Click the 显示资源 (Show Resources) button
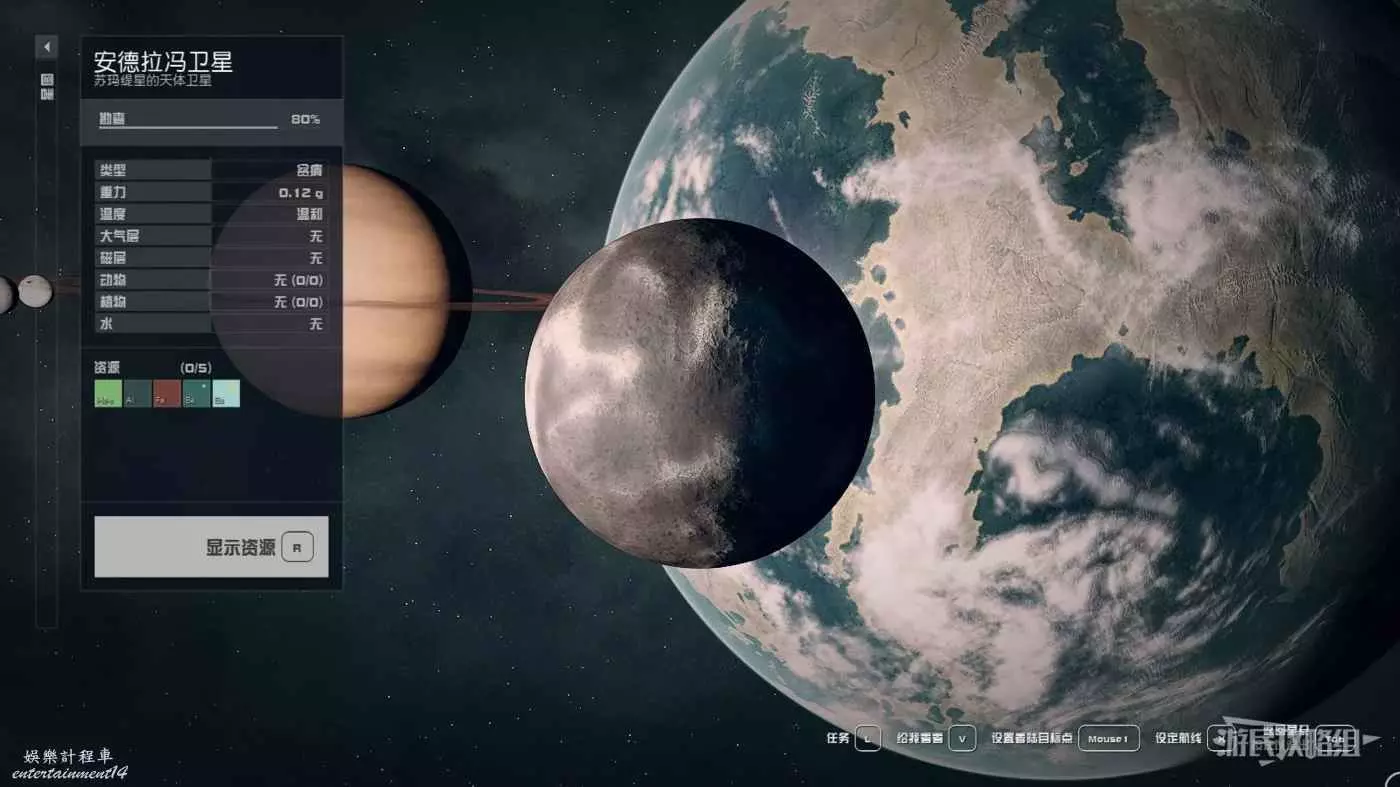1400x787 pixels. click(211, 547)
